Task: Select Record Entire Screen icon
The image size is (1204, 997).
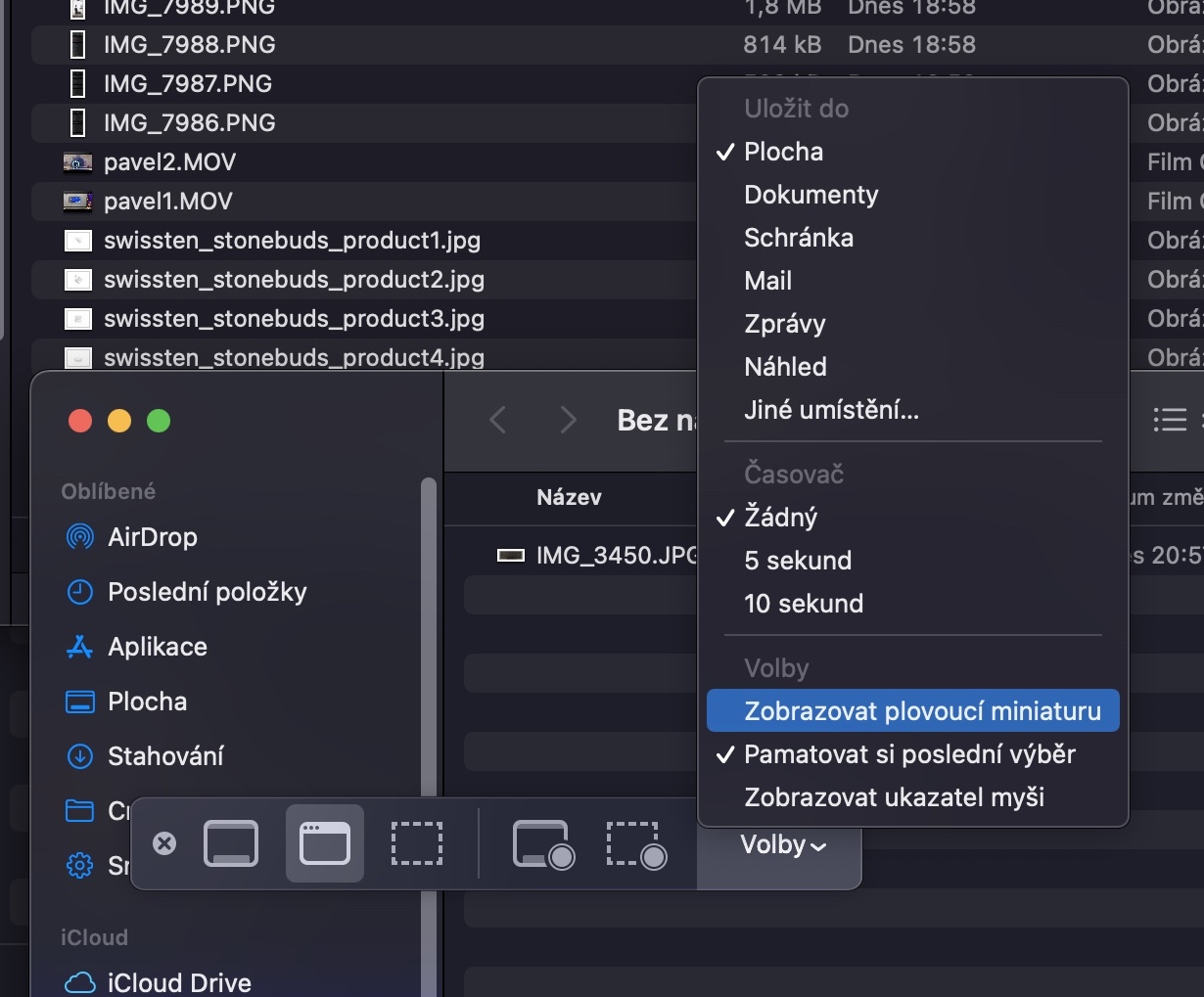Action: click(x=542, y=843)
